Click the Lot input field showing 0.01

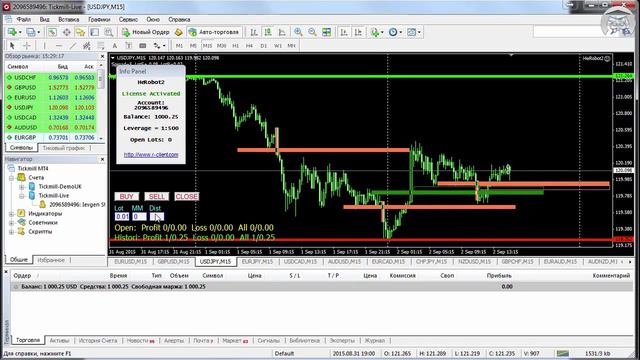[x=122, y=217]
